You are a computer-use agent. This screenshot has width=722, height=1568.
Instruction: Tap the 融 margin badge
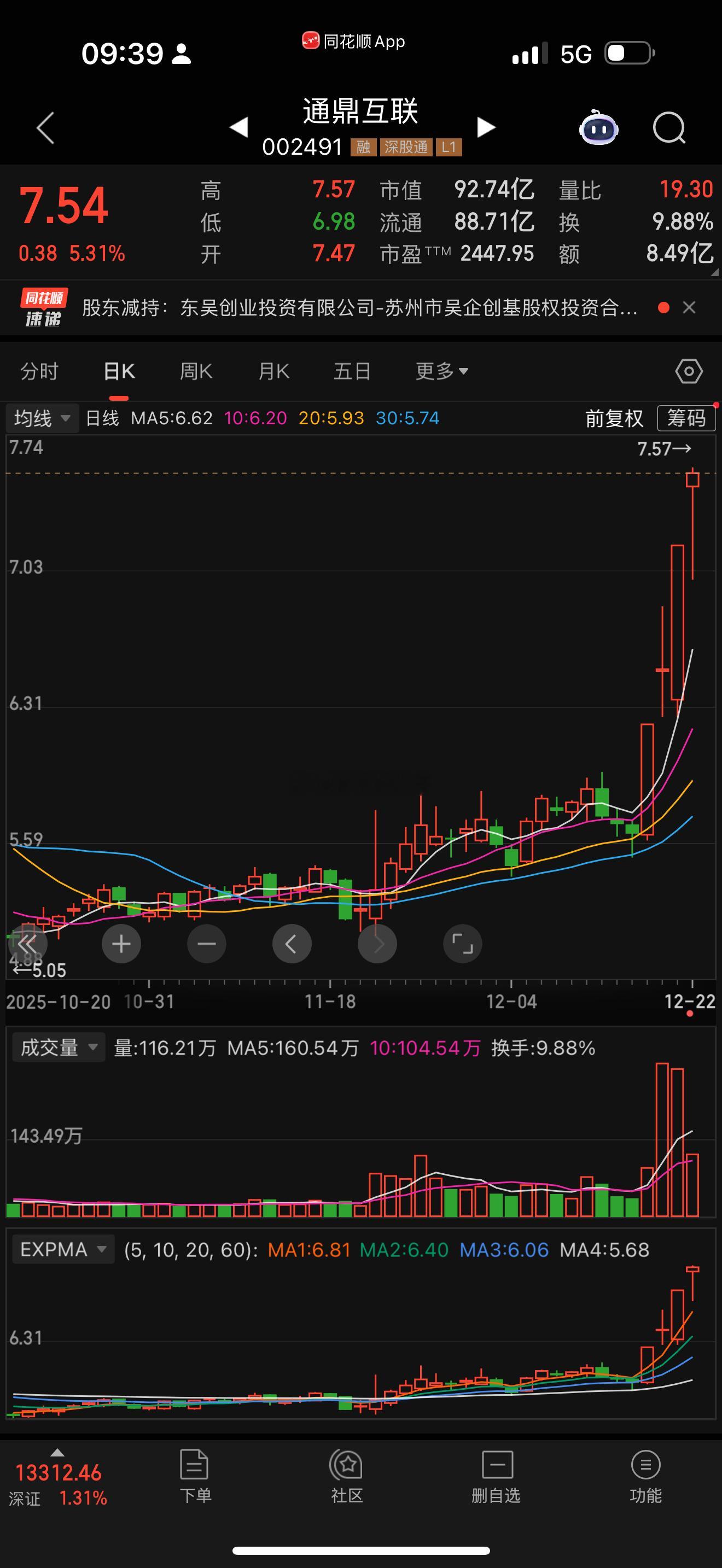pyautogui.click(x=363, y=147)
